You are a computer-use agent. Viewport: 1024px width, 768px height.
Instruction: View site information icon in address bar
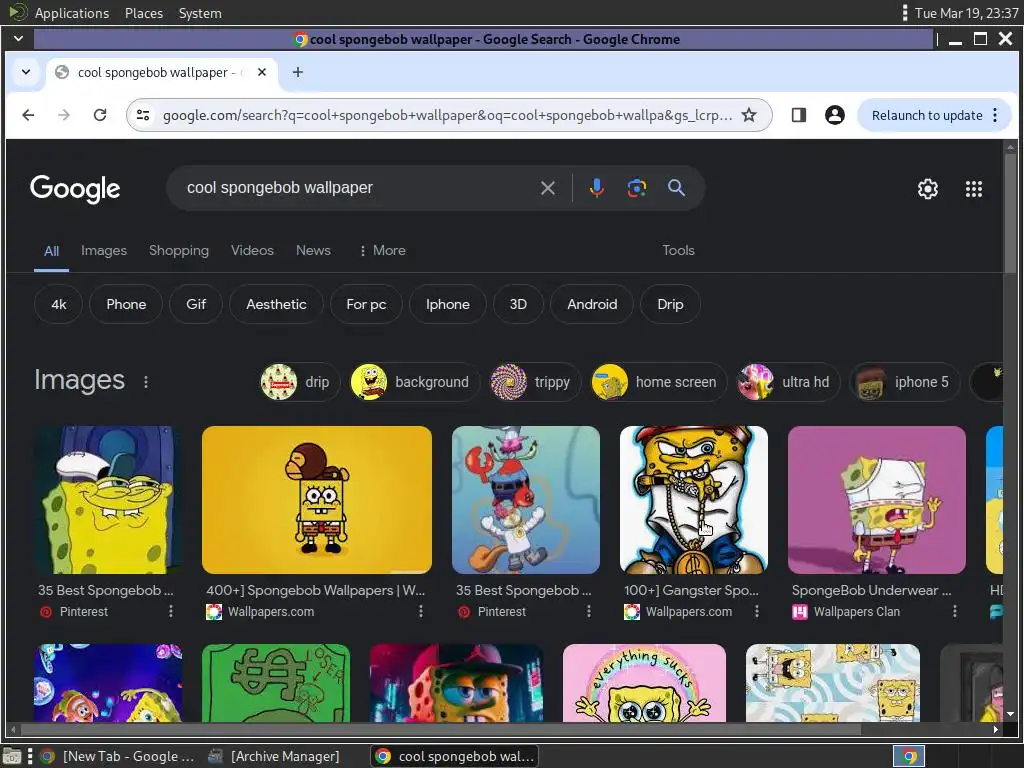(143, 115)
